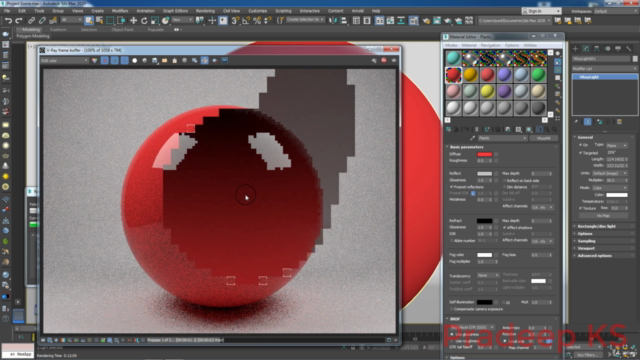Open the Display tab icon in command panel

pos(618,49)
